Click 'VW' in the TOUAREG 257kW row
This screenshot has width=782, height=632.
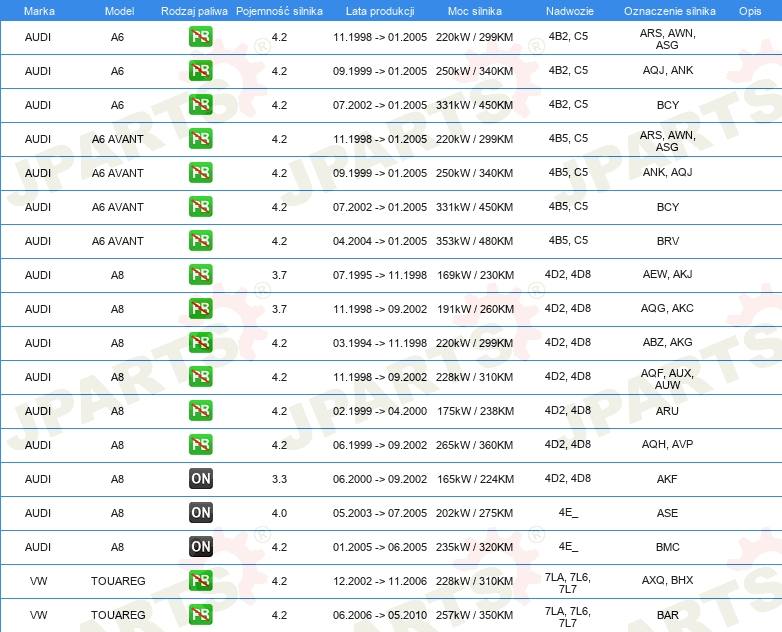pyautogui.click(x=38, y=615)
